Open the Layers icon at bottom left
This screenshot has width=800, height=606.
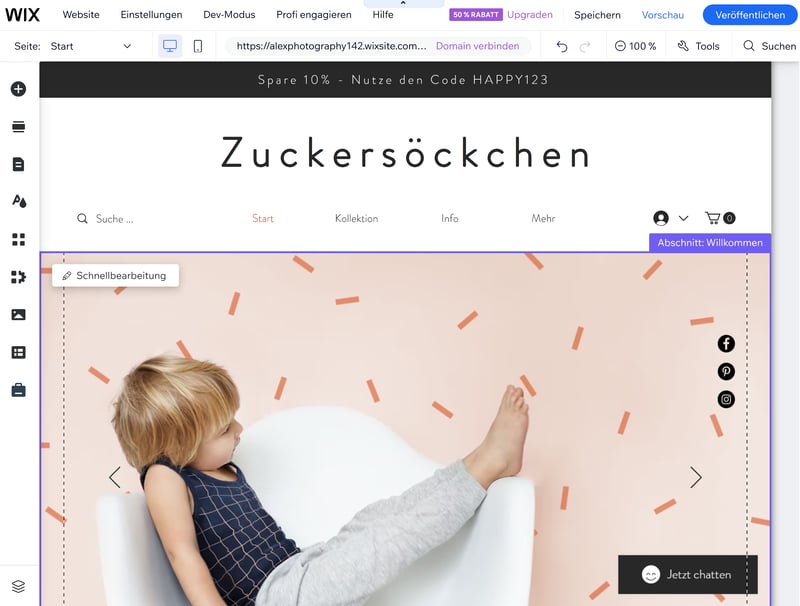18,587
